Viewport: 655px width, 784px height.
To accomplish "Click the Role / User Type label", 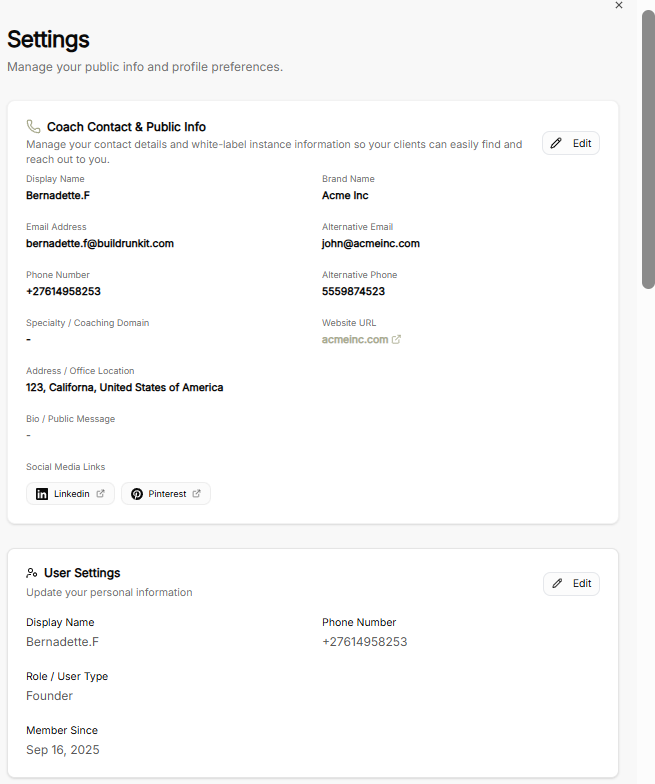I will pyautogui.click(x=67, y=676).
